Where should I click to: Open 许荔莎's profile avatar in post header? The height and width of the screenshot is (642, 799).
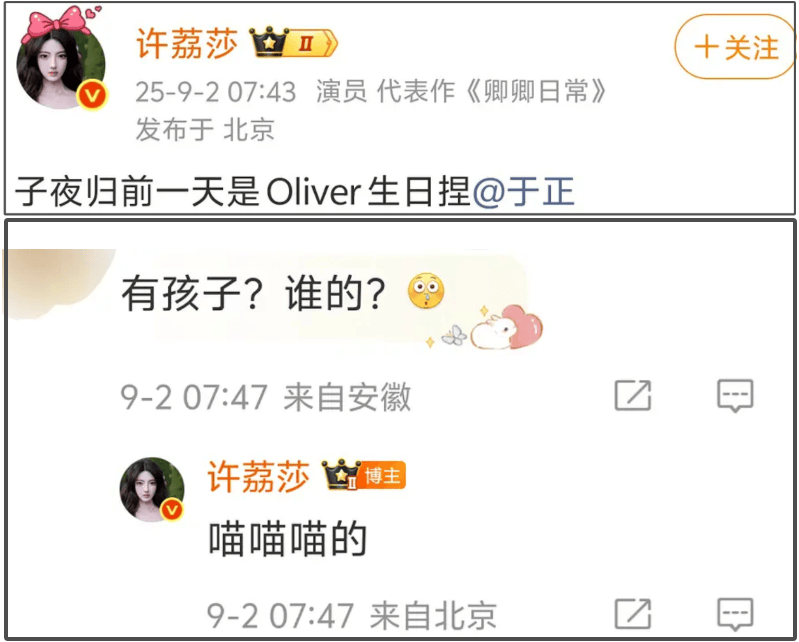coord(61,66)
